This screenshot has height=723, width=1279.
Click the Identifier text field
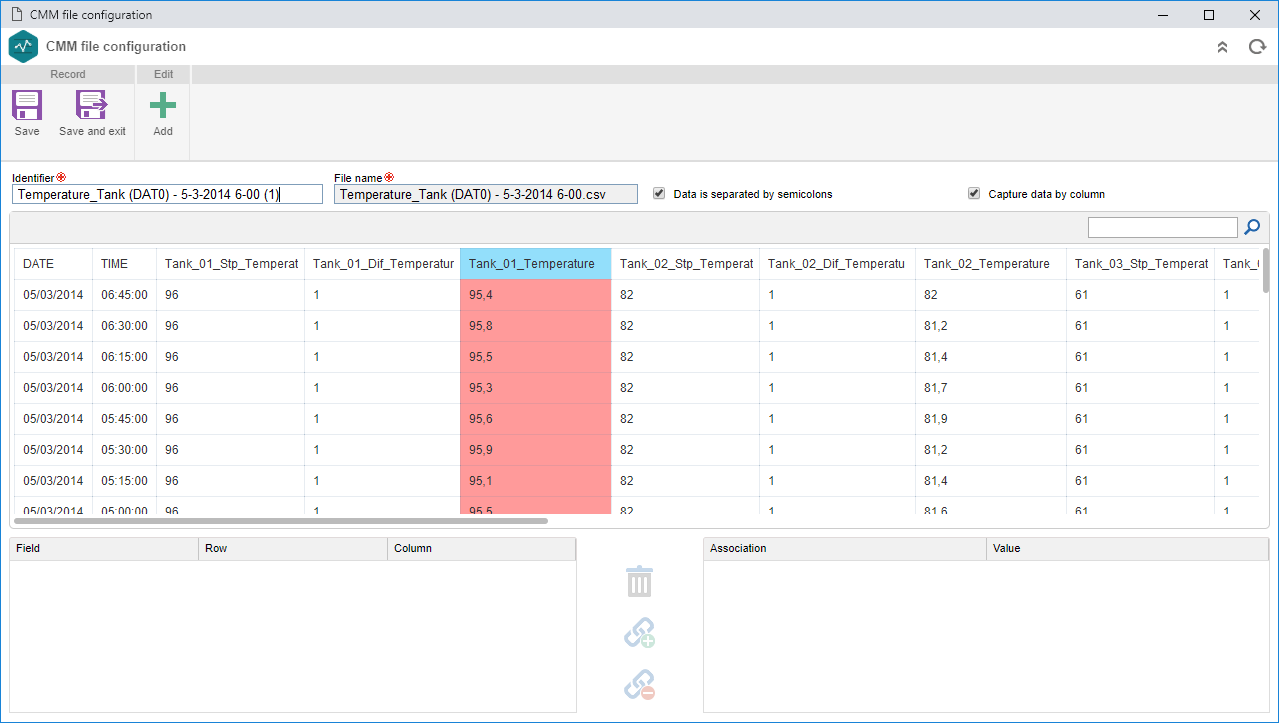click(x=168, y=194)
